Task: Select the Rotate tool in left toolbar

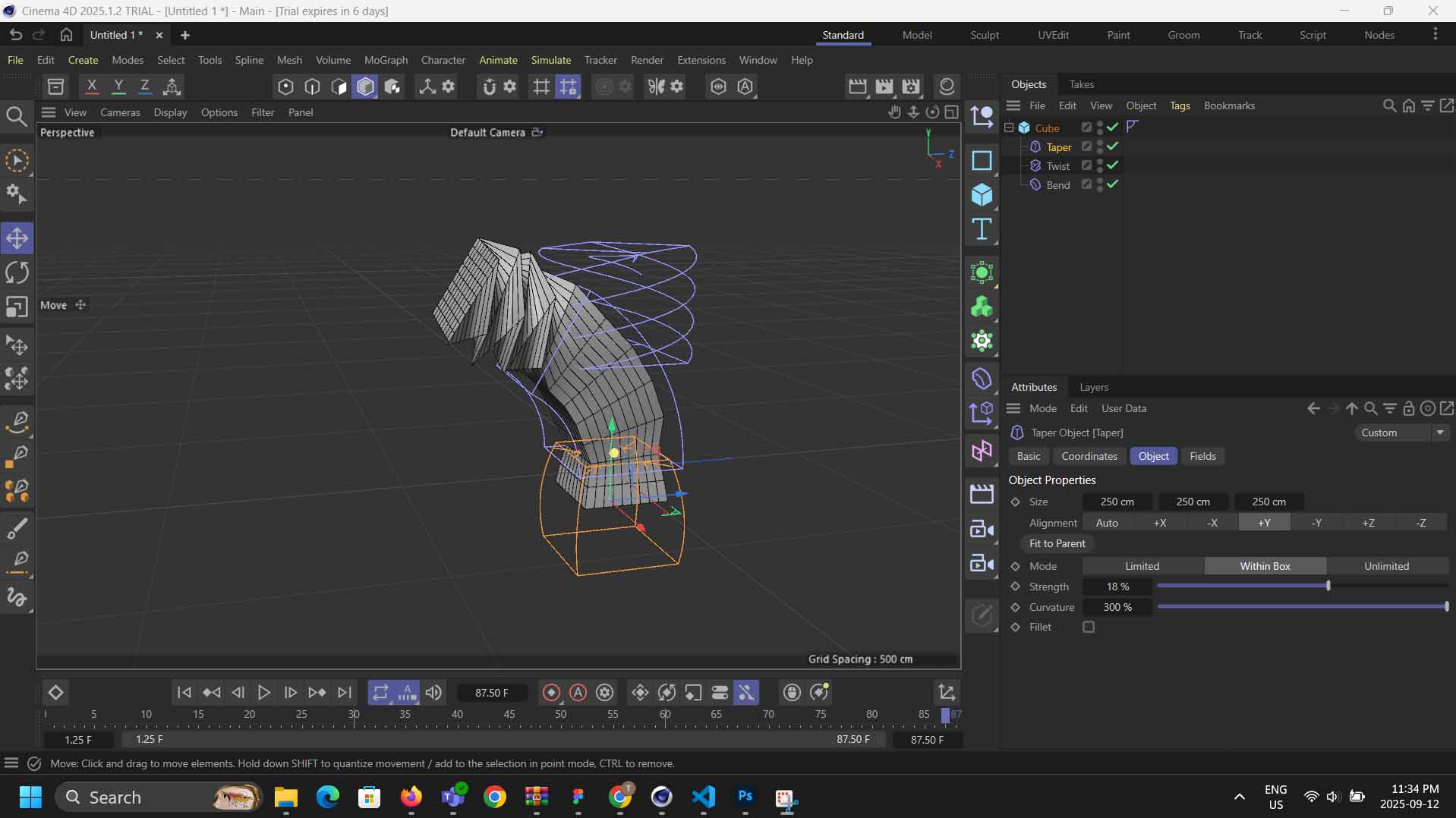Action: (x=17, y=272)
